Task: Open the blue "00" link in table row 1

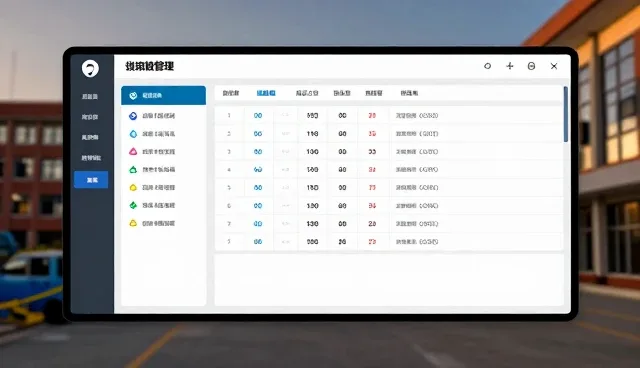Action: point(258,116)
